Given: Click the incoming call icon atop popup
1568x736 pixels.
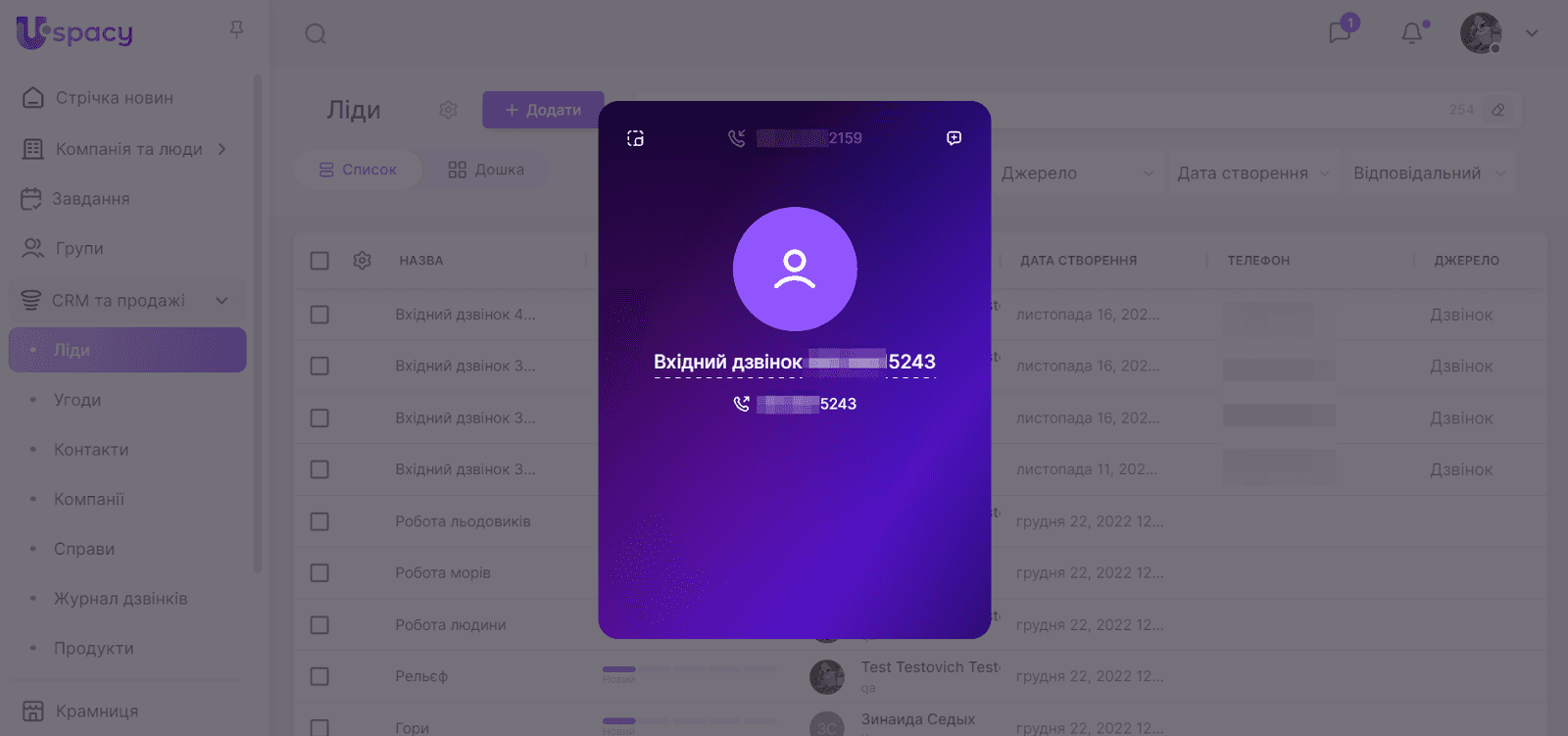Looking at the screenshot, I should (x=737, y=138).
